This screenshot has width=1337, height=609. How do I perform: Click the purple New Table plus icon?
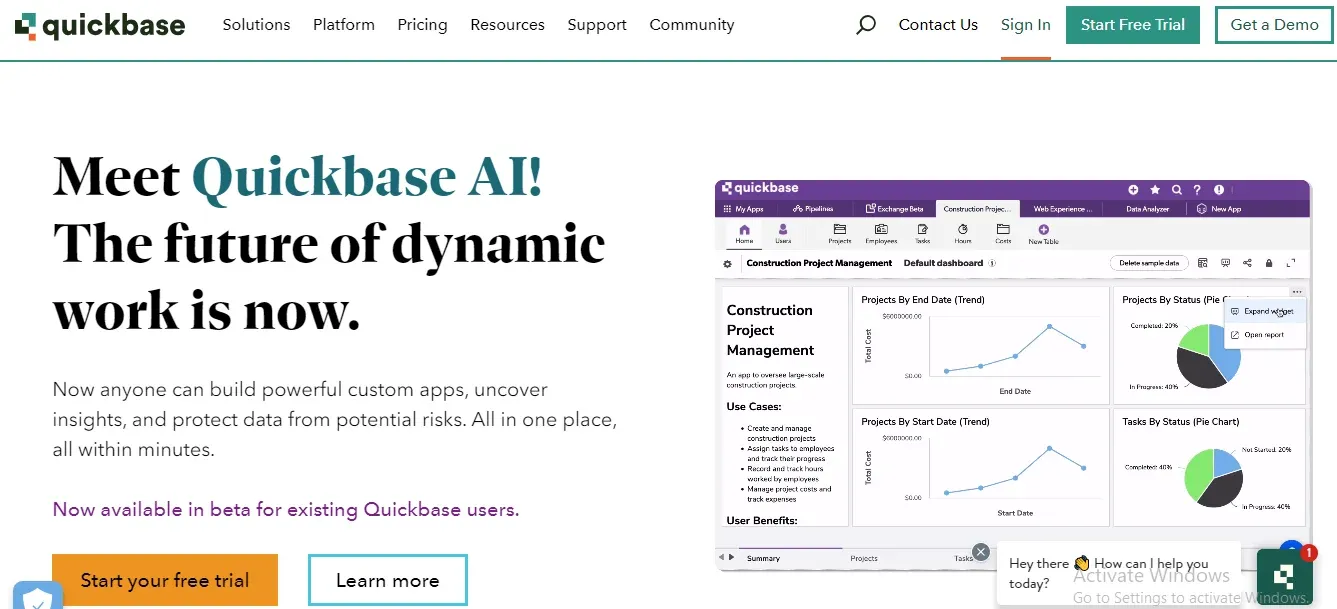1043,230
